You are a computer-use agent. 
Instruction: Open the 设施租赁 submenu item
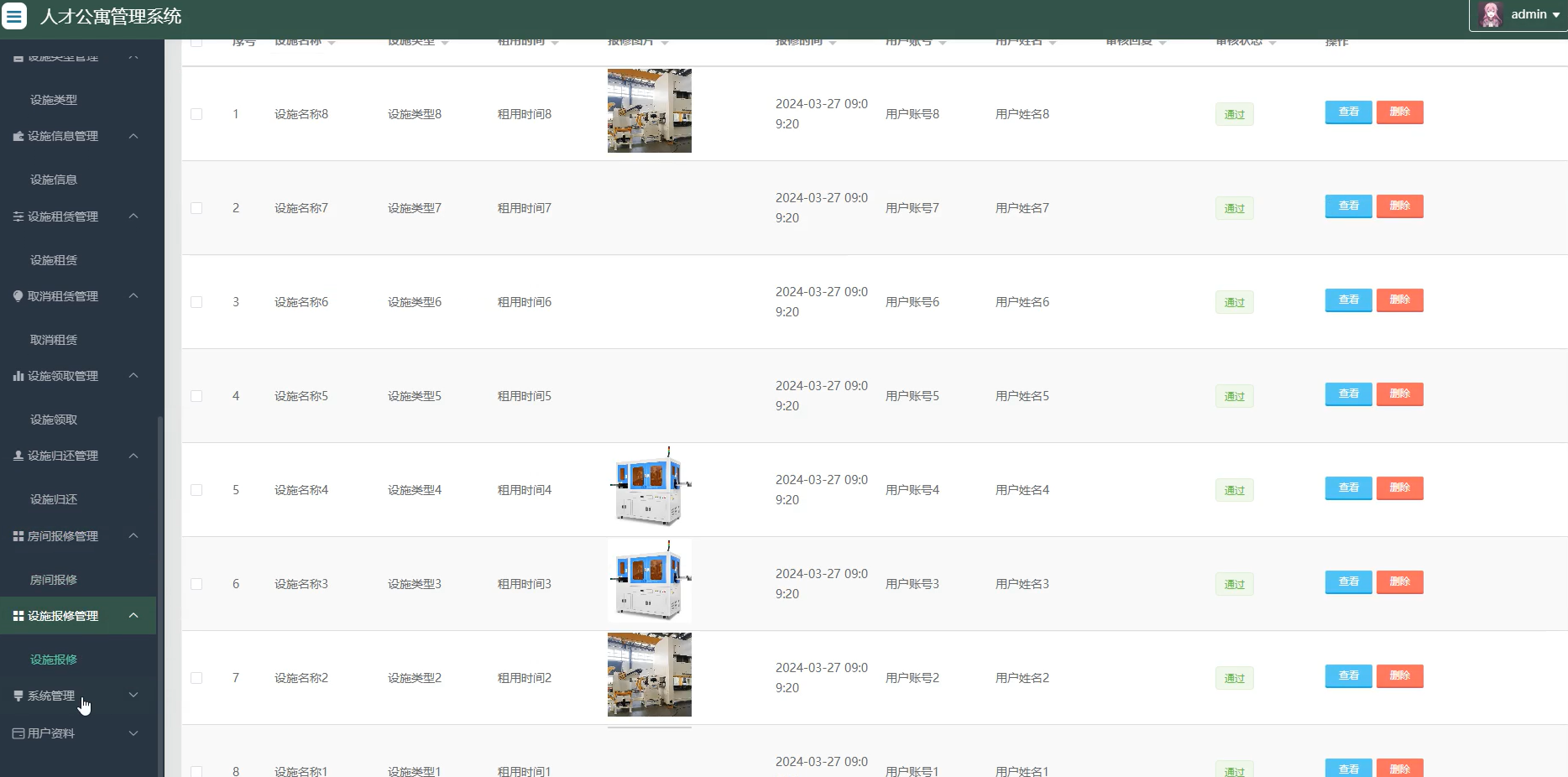(54, 260)
